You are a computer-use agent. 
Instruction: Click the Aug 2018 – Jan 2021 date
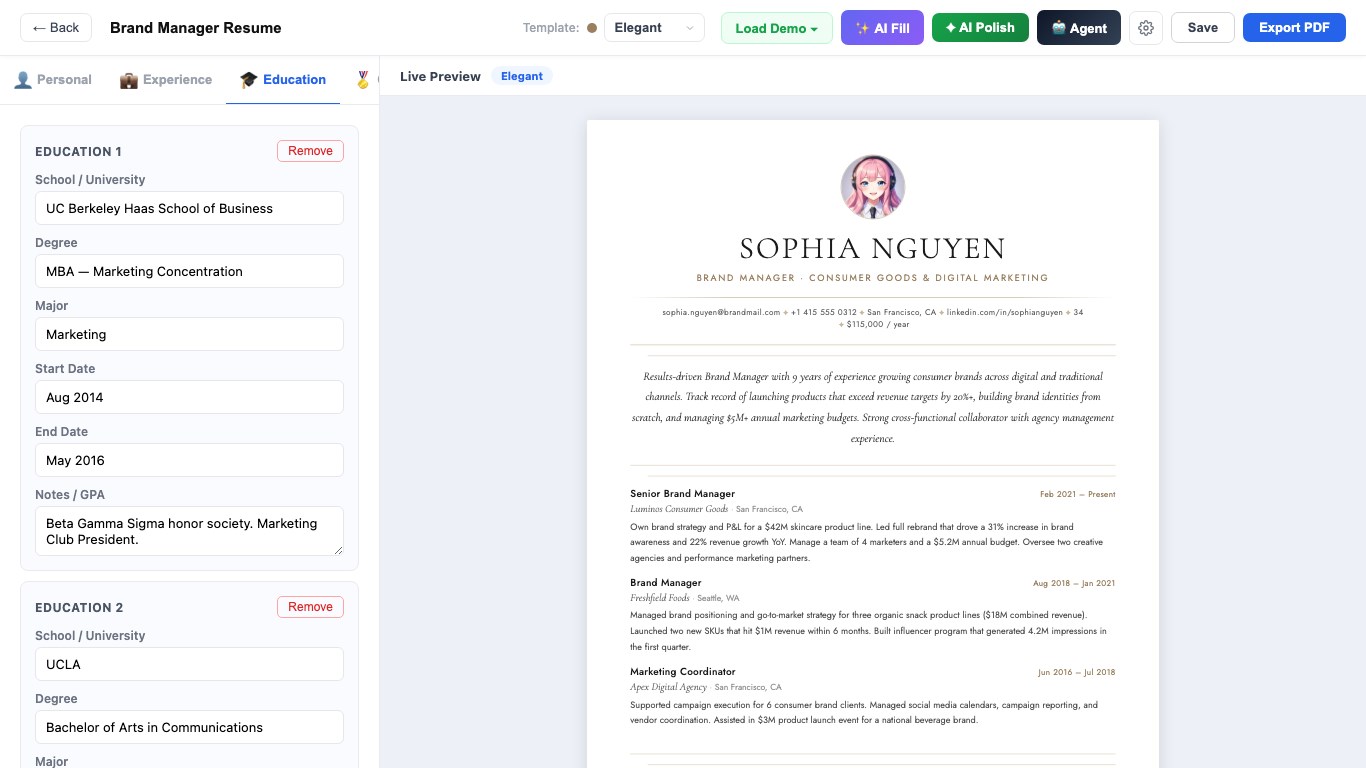tap(1074, 583)
